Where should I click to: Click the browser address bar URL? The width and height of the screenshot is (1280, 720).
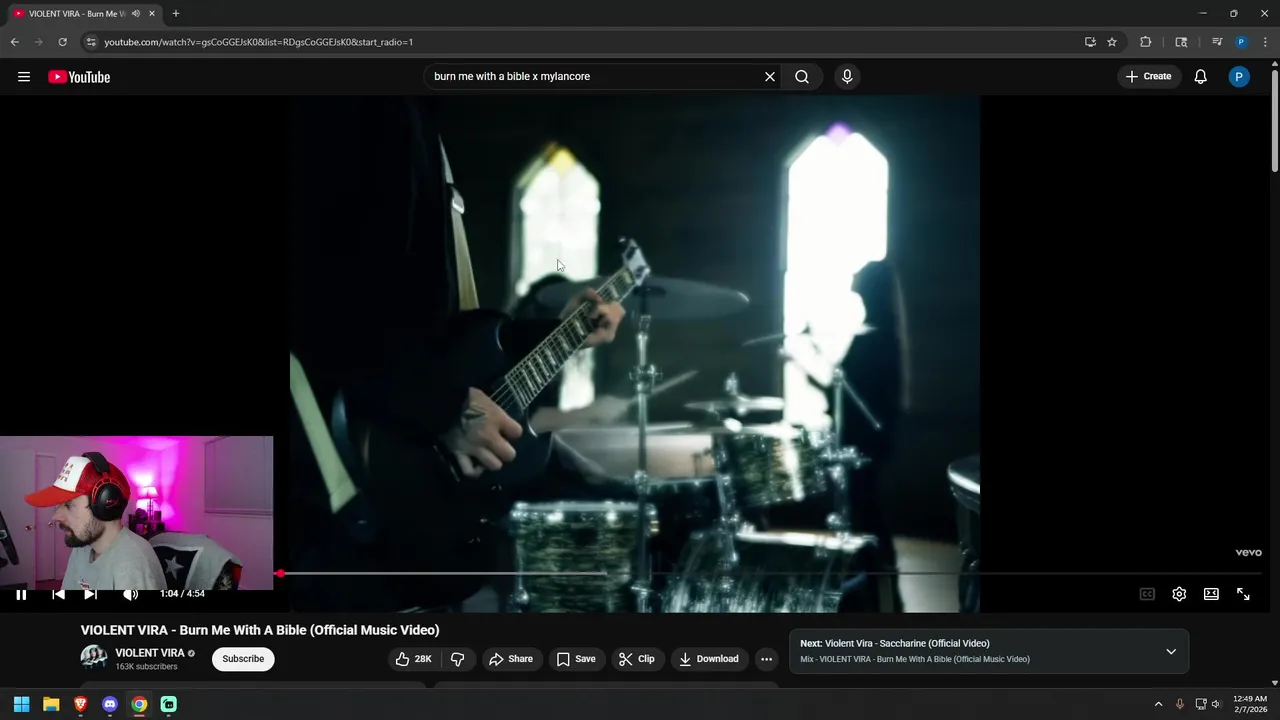(258, 42)
